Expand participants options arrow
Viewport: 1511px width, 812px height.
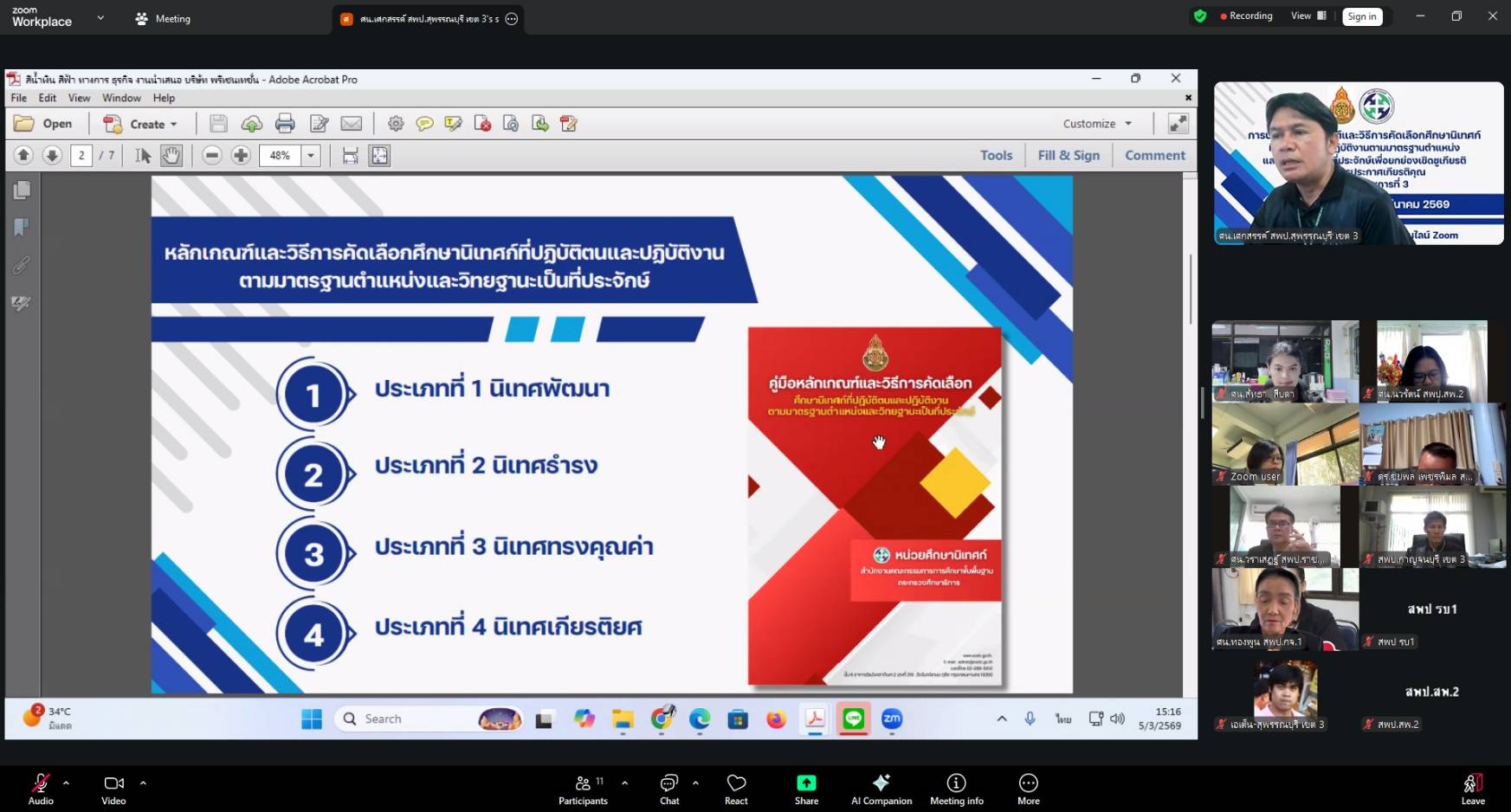pos(624,783)
